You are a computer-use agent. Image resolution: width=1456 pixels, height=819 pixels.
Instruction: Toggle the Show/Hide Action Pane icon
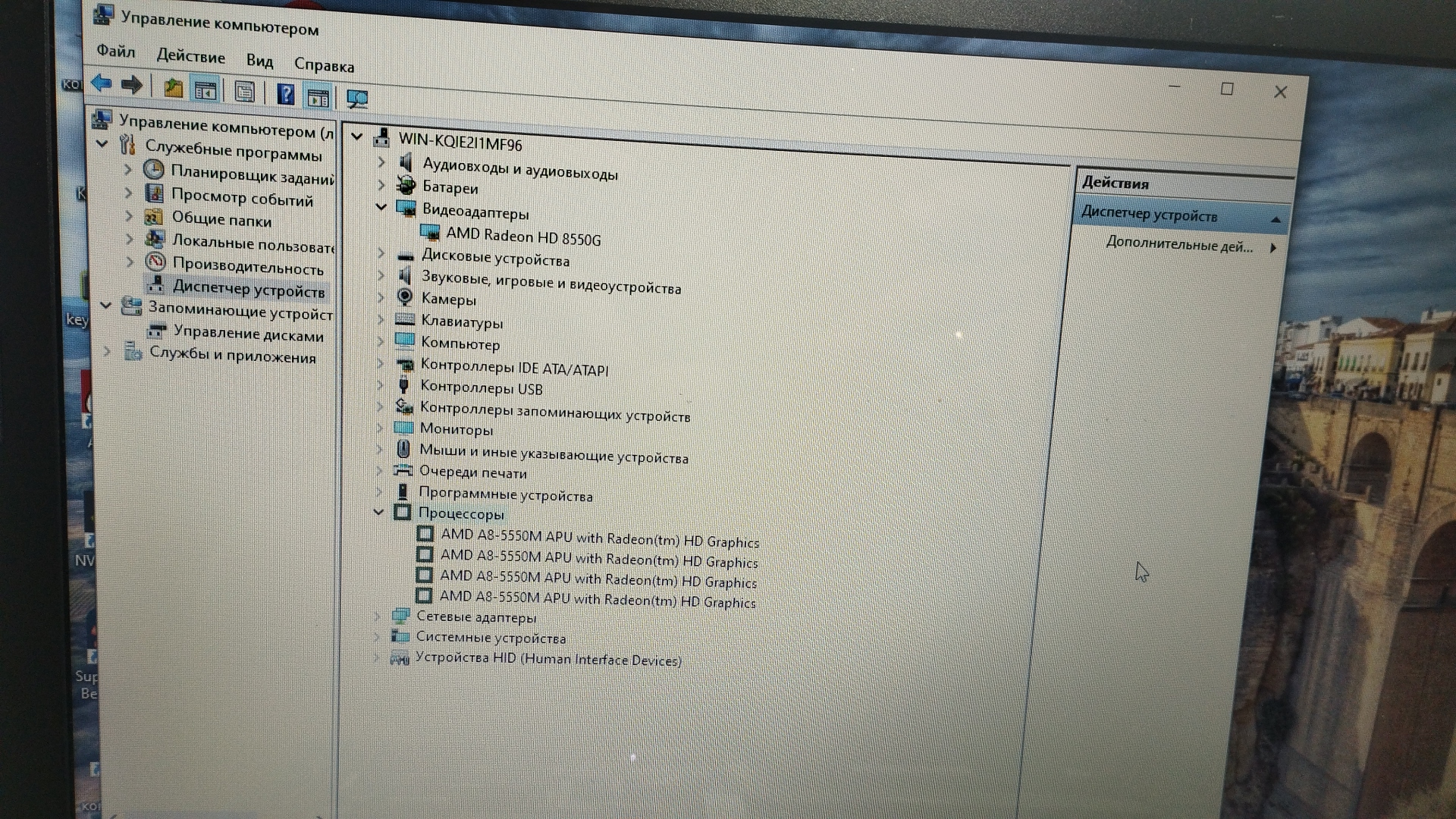pos(318,96)
